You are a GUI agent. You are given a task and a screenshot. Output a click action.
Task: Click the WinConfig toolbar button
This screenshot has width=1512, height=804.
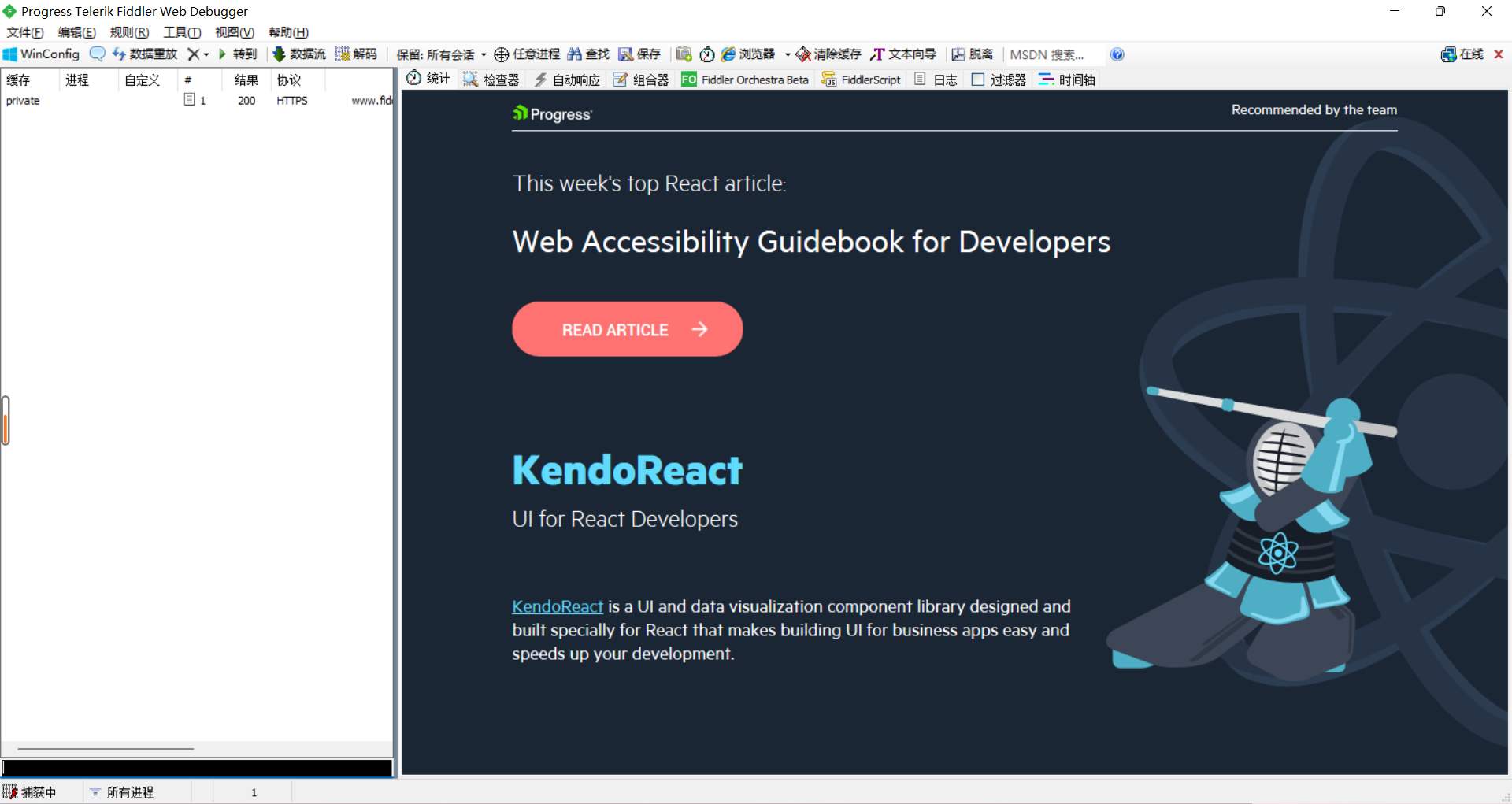tap(41, 54)
